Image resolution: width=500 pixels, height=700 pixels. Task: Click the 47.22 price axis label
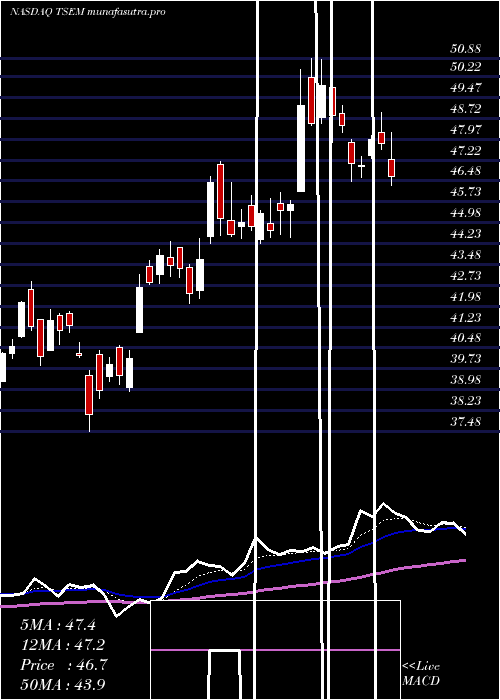click(466, 150)
